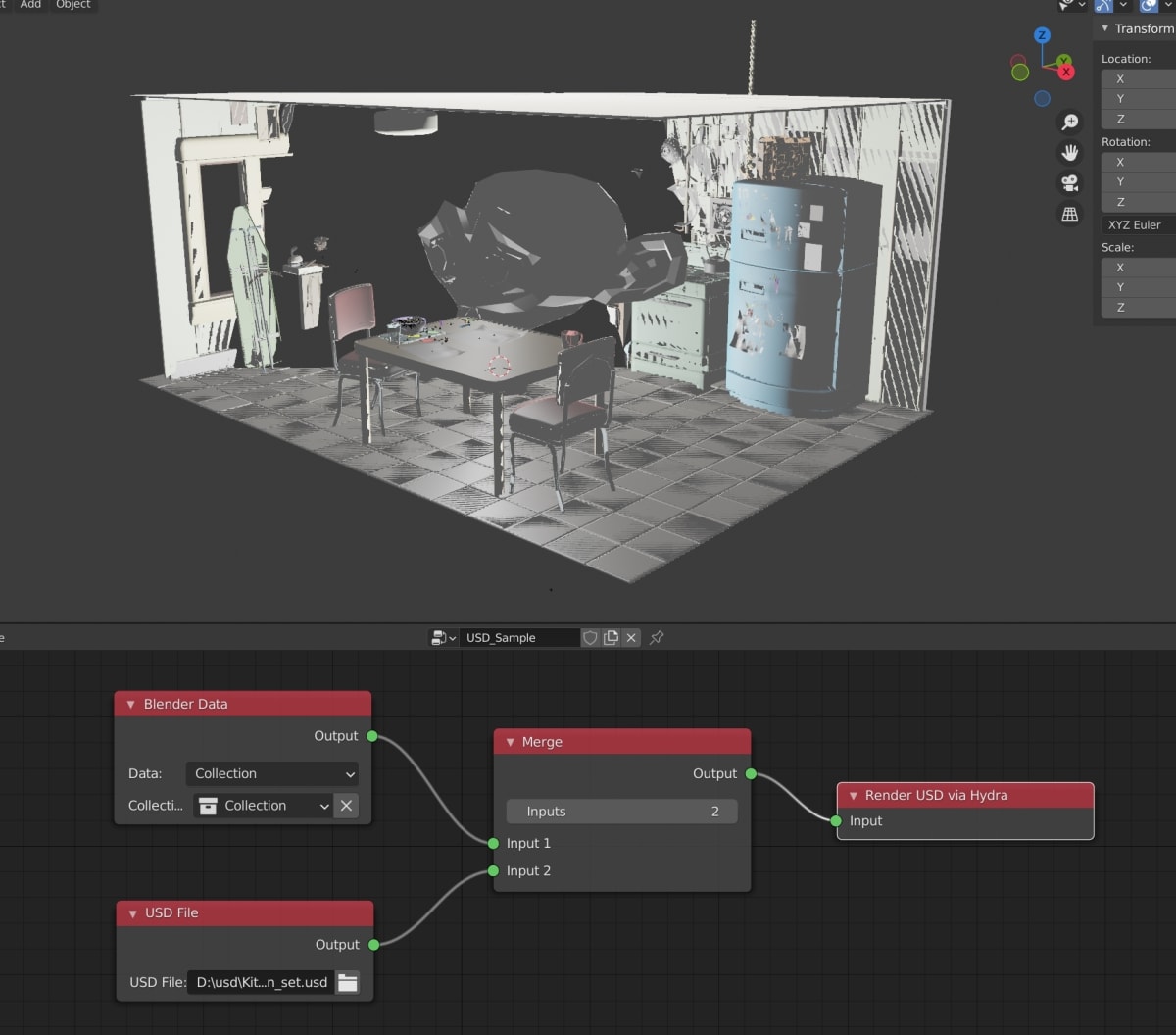Toggle the gizmo visibility button in header
Image resolution: width=1176 pixels, height=1035 pixels.
pyautogui.click(x=1103, y=5)
